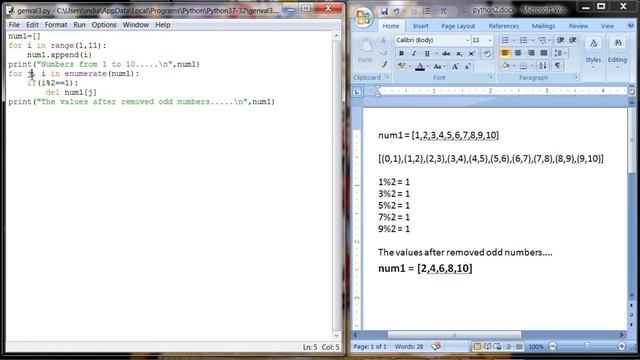
Task: Open the View tab in Word
Action: click(x=607, y=26)
